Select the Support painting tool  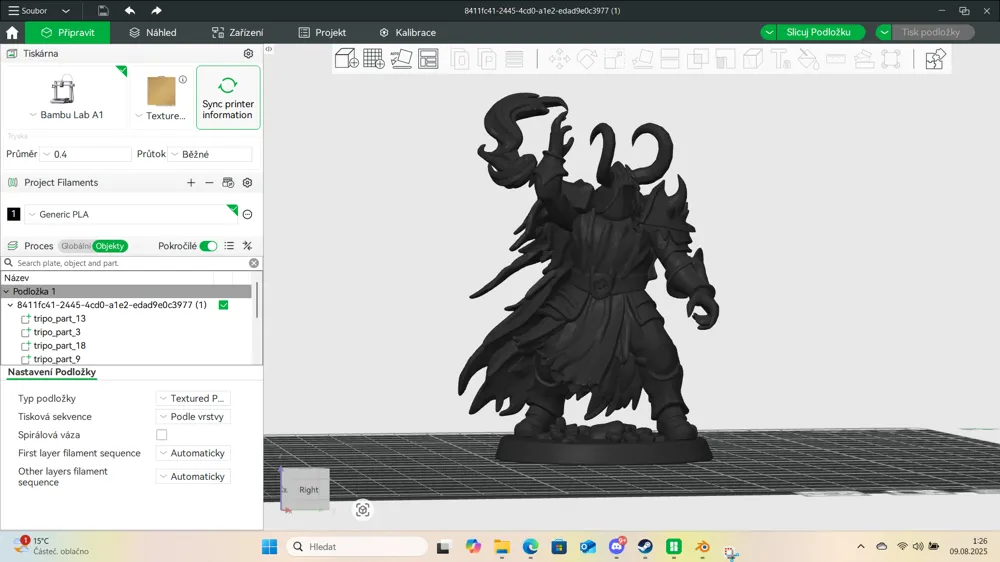tap(725, 59)
